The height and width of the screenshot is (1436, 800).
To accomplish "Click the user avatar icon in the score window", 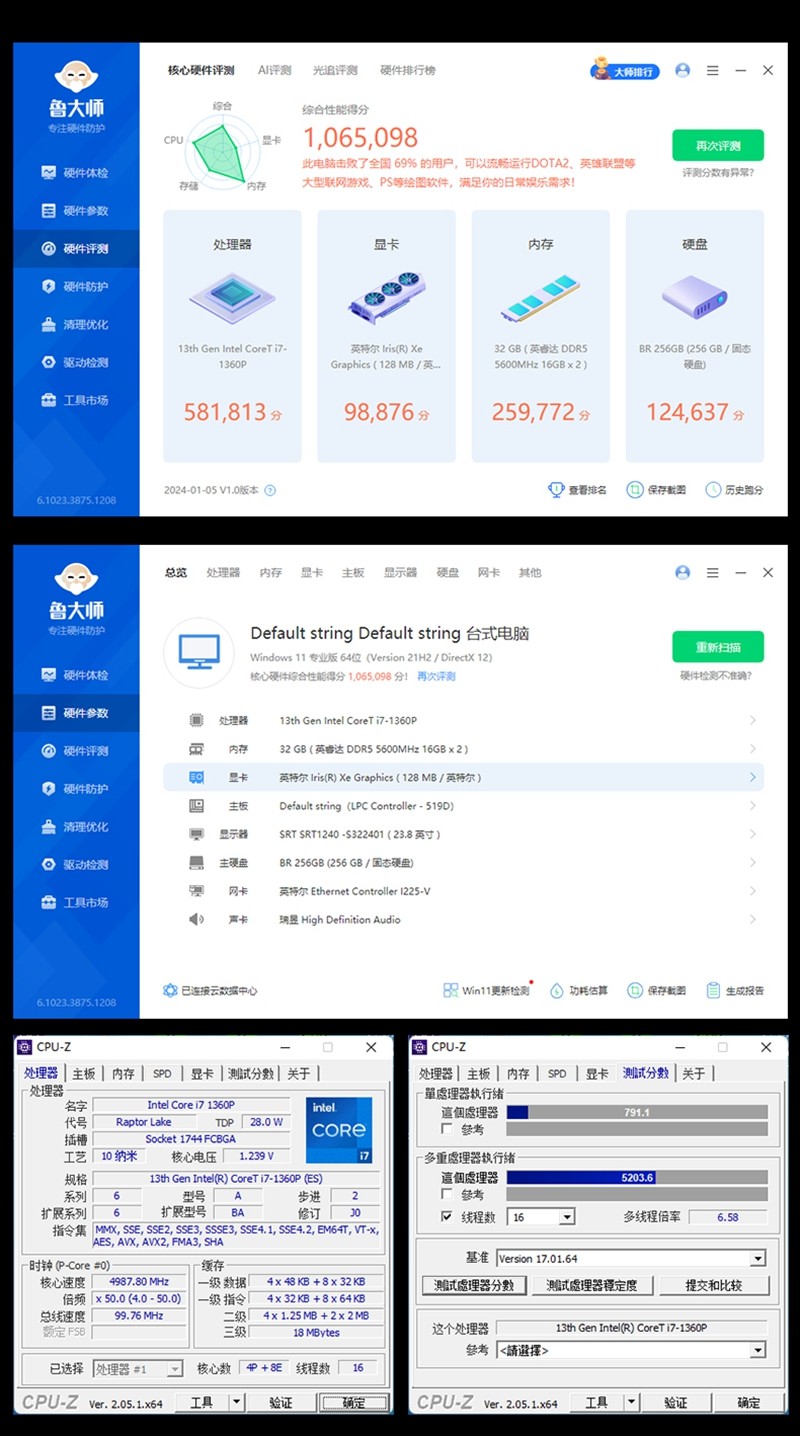I will 683,71.
